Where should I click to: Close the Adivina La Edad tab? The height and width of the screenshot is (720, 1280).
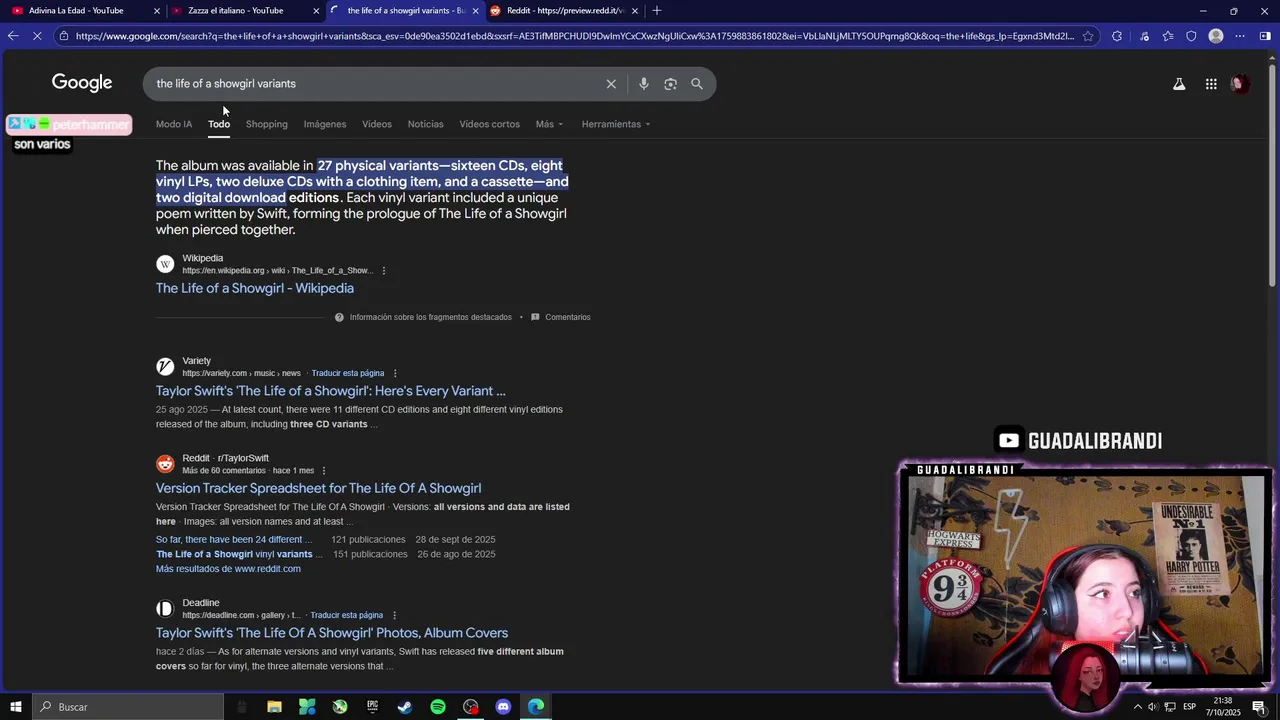pos(157,11)
